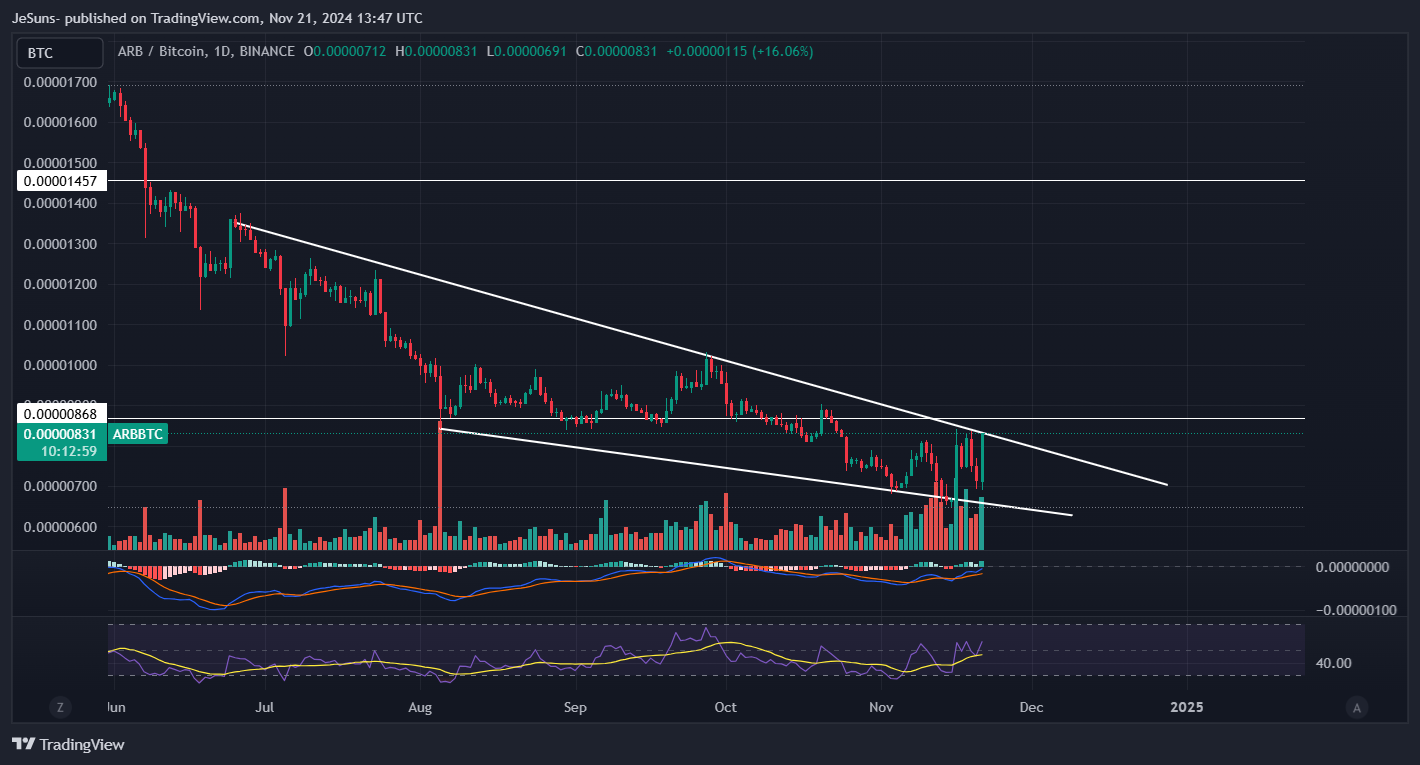Click the Sep date axis label
The image size is (1420, 765).
574,707
